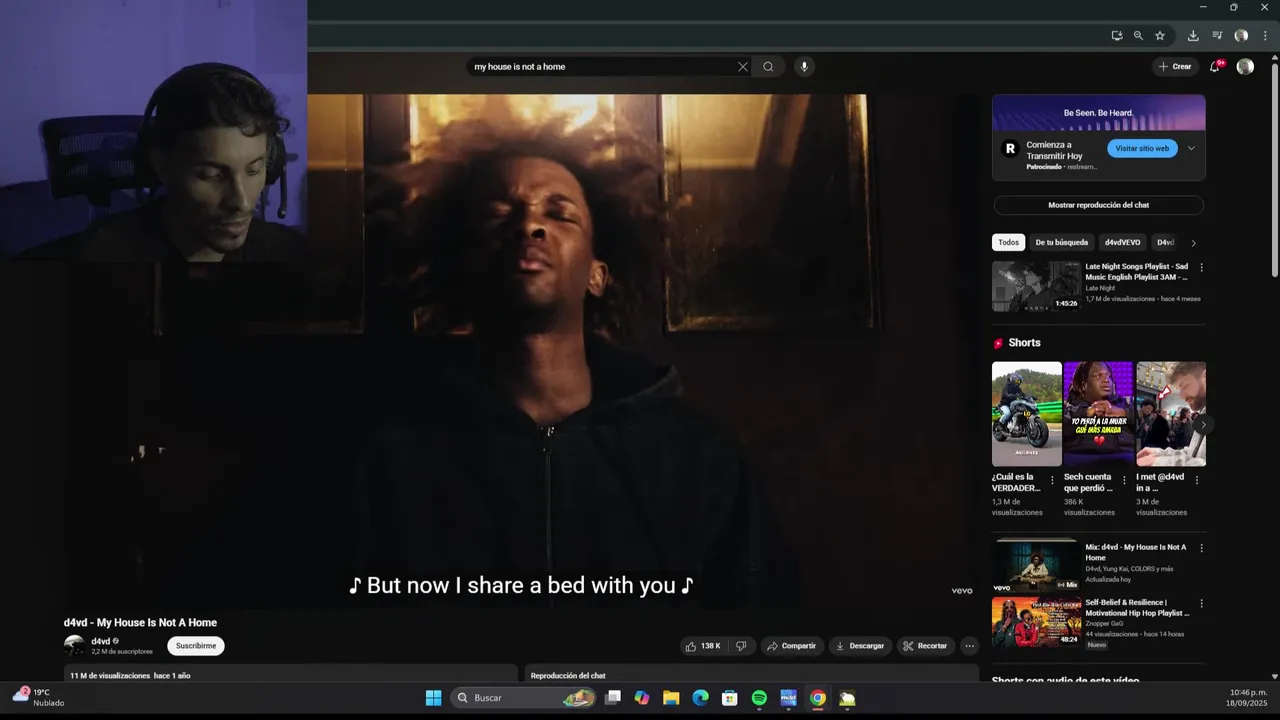Click the Descargar button

click(x=861, y=646)
